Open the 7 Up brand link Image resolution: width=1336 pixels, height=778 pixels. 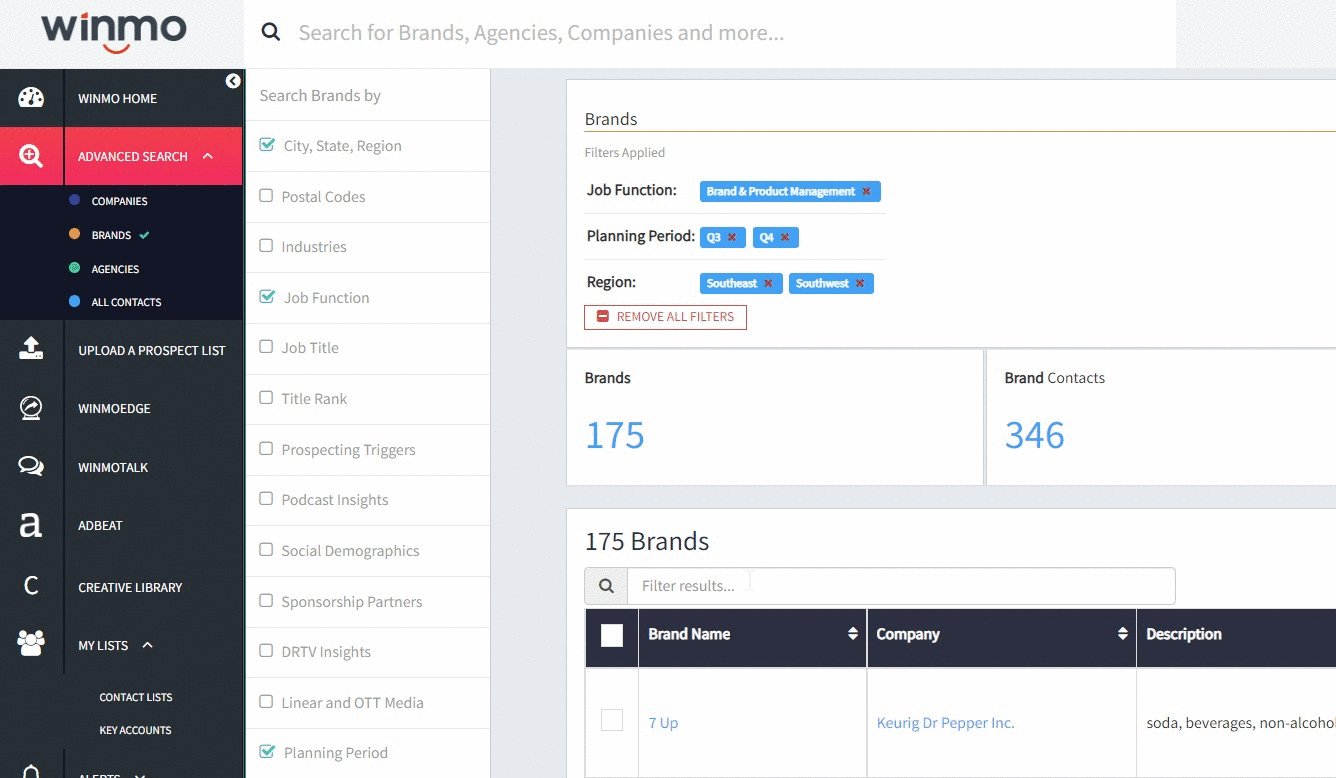(x=663, y=723)
